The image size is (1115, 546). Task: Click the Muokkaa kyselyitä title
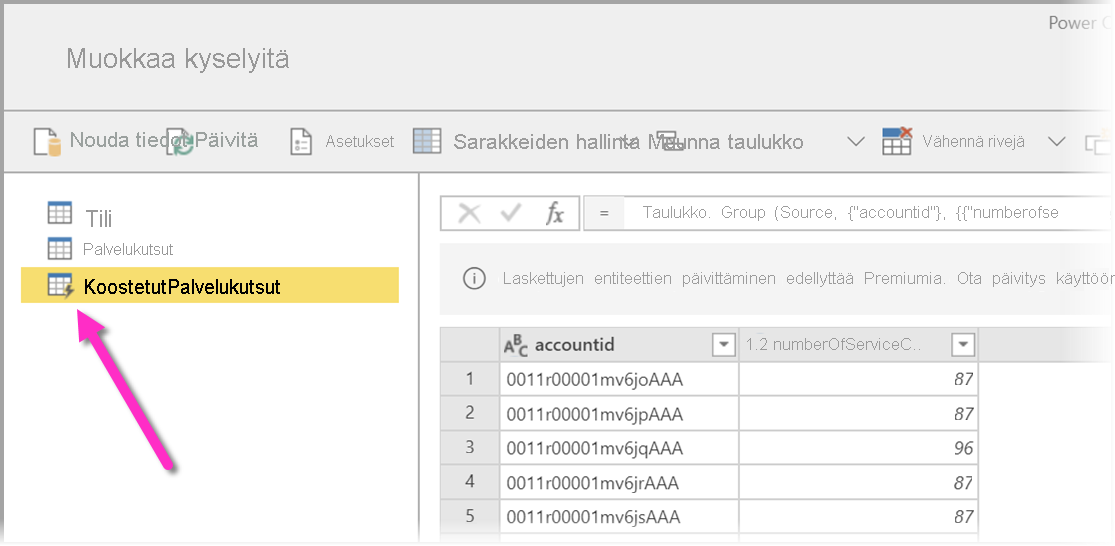click(x=178, y=58)
